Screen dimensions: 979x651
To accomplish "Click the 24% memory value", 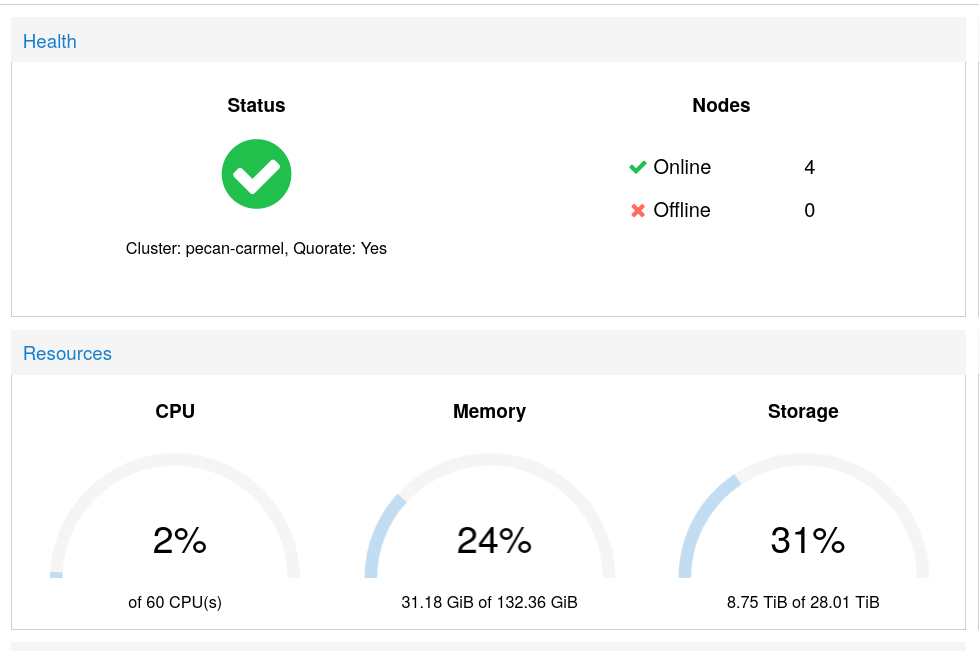I will point(494,540).
